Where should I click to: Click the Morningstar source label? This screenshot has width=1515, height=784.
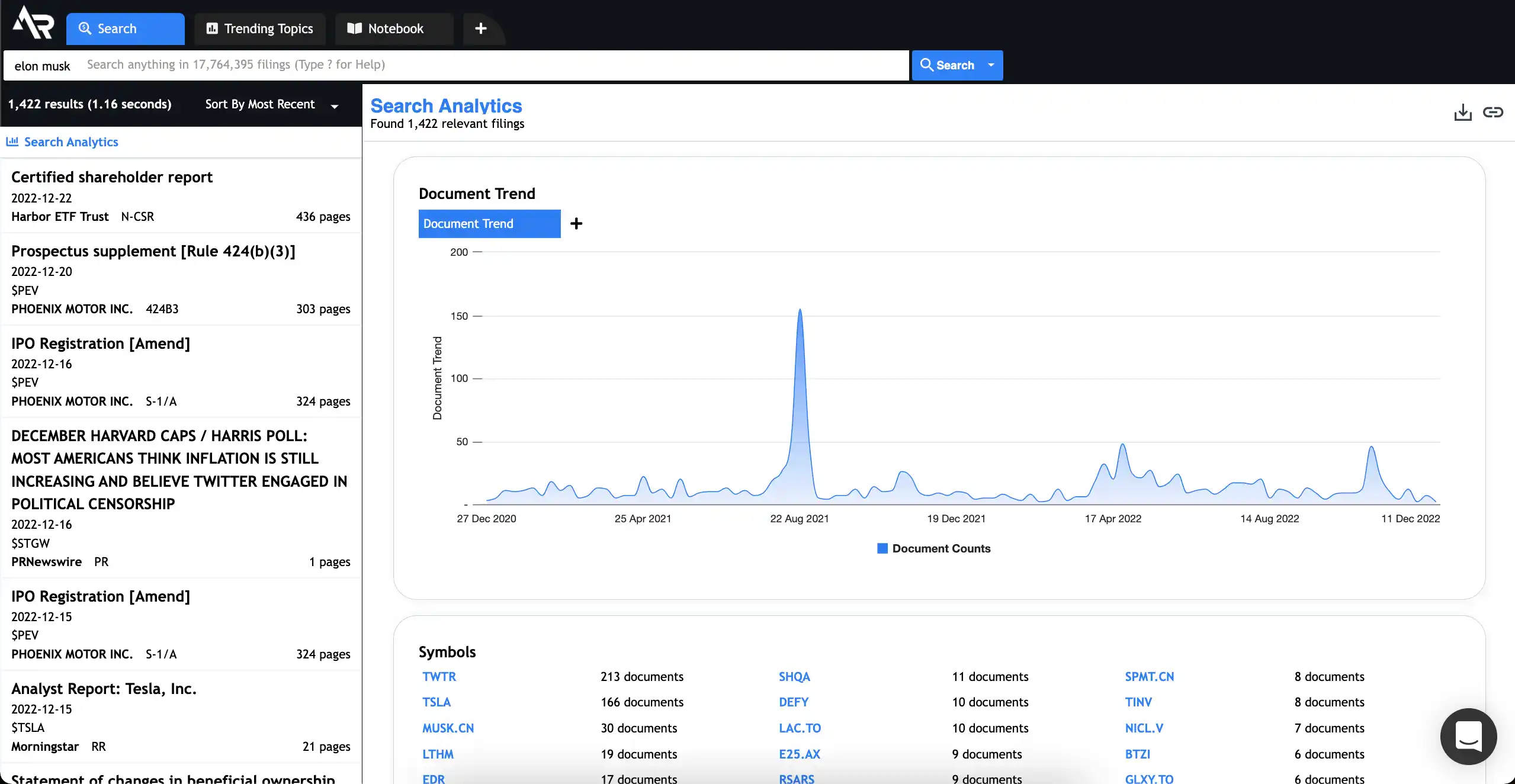pyautogui.click(x=45, y=747)
